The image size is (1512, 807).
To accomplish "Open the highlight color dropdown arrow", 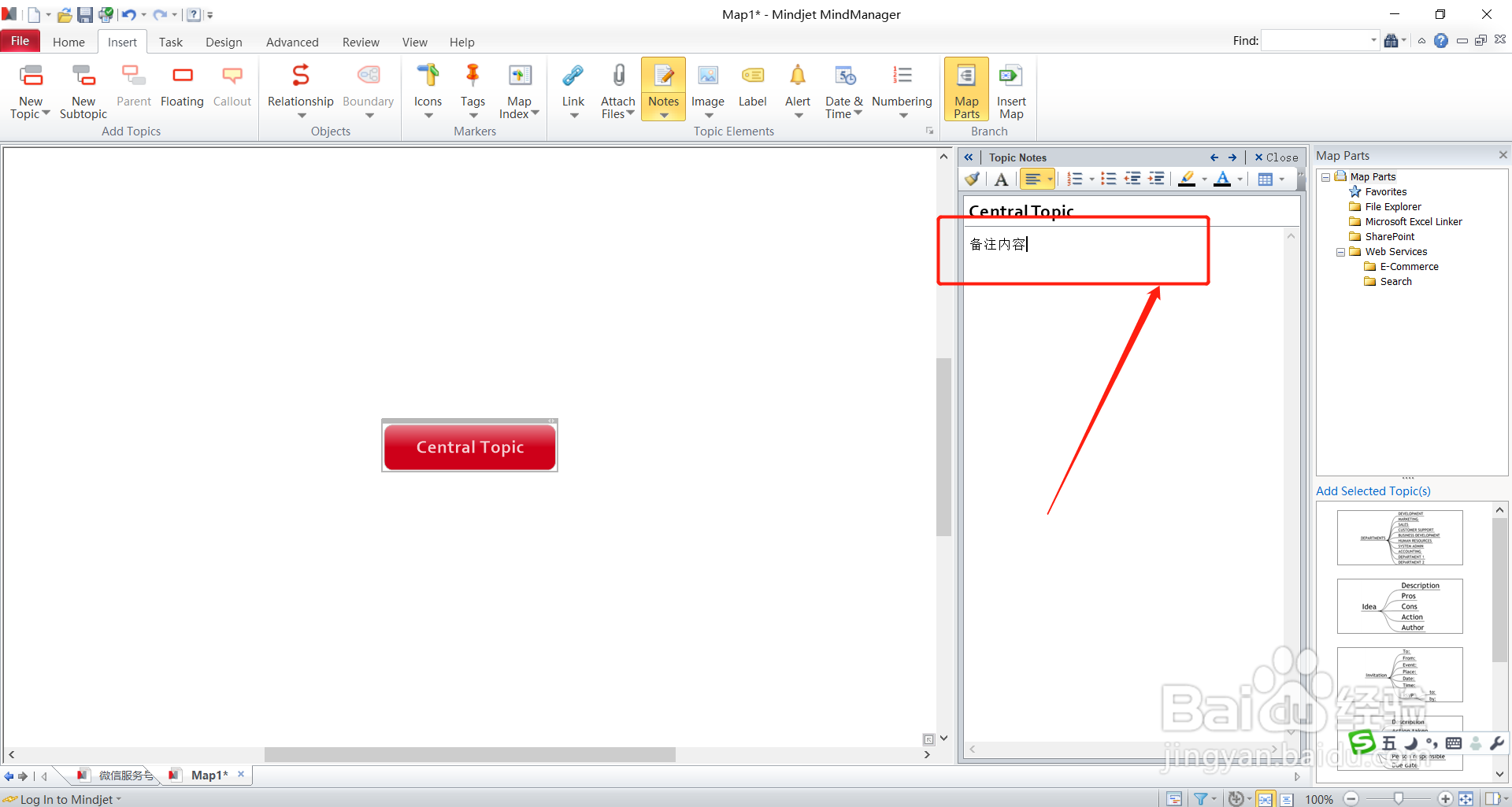I will pyautogui.click(x=1204, y=180).
